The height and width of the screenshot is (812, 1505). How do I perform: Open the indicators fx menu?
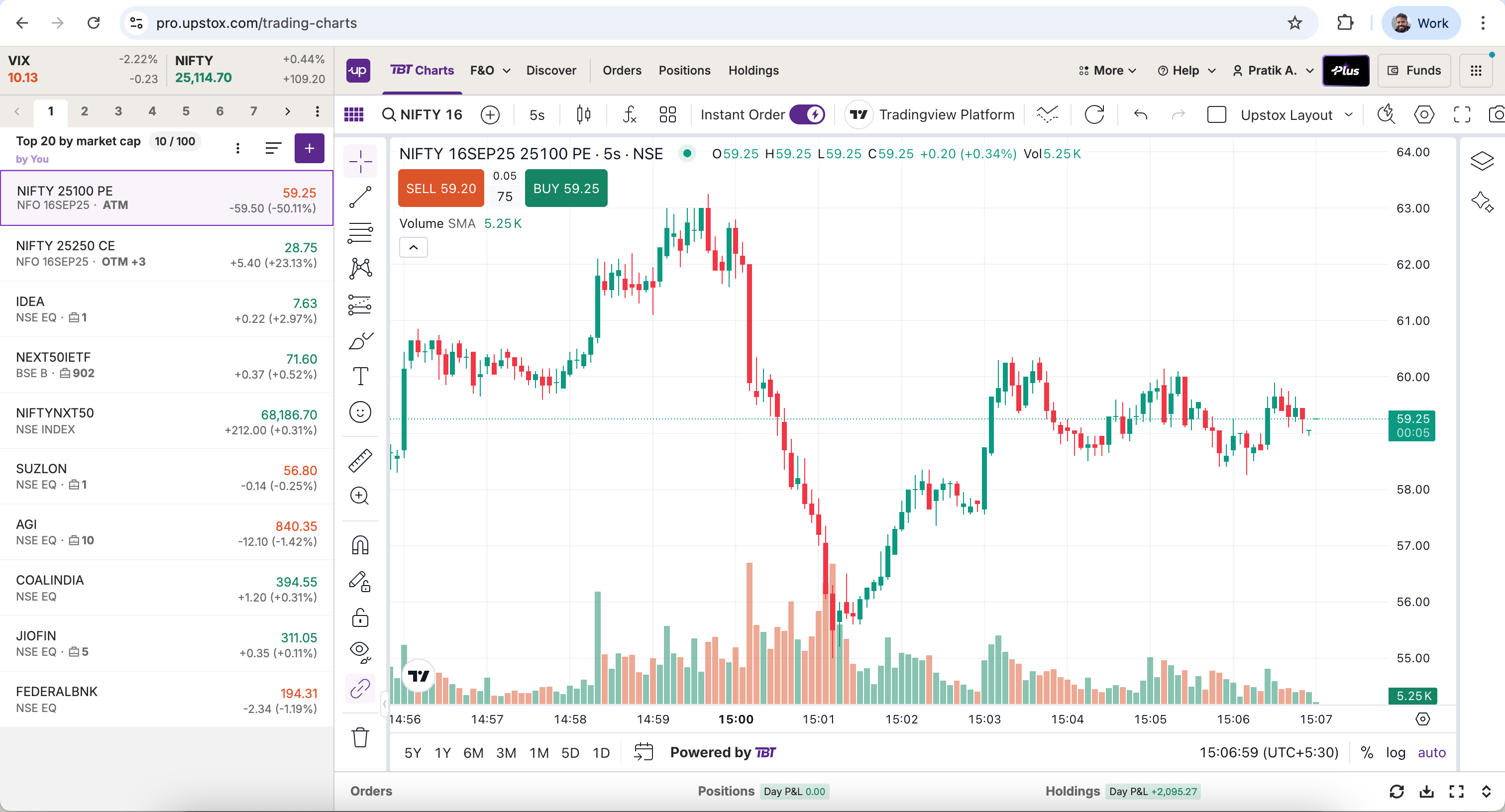click(629, 114)
